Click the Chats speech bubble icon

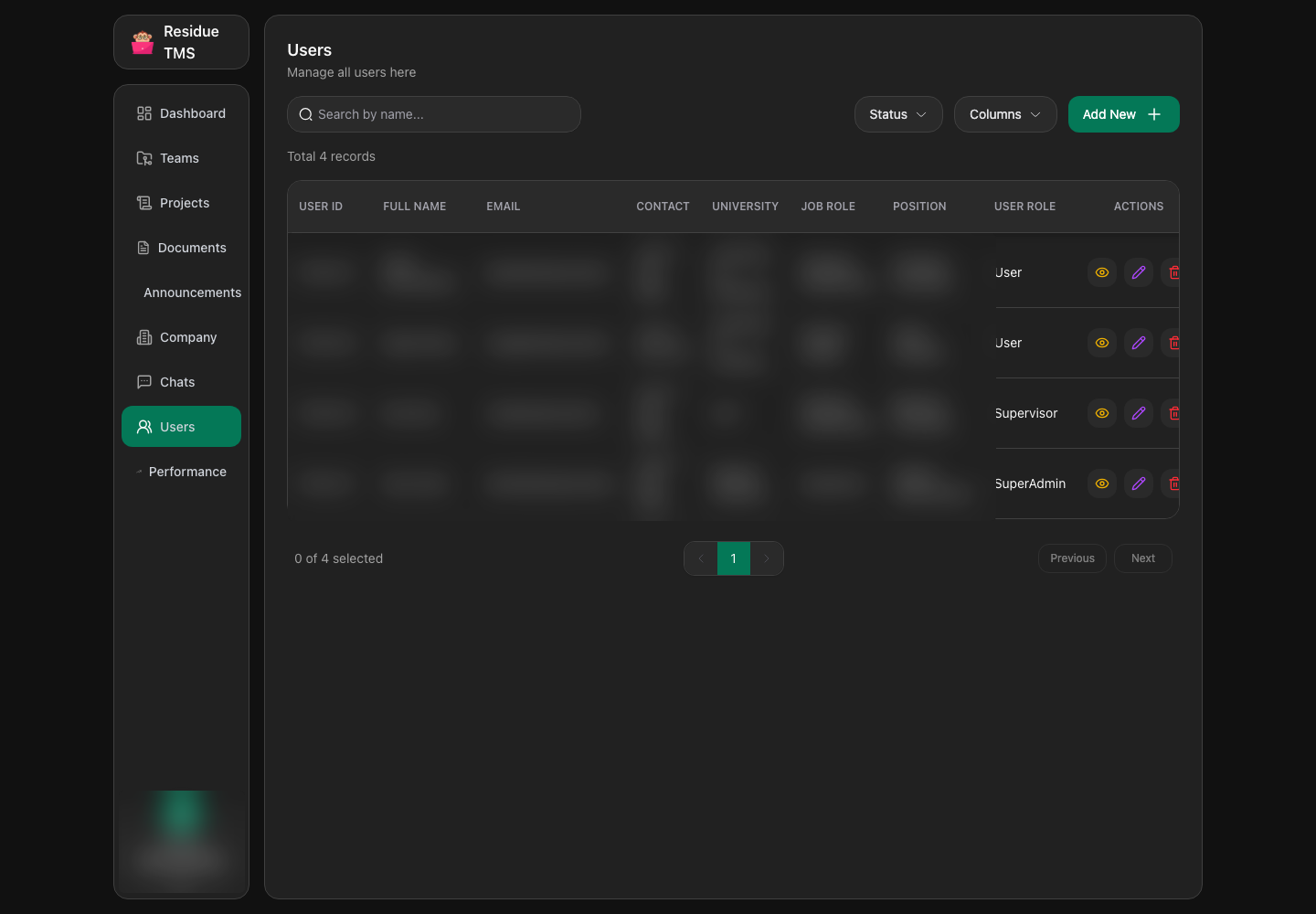point(144,382)
